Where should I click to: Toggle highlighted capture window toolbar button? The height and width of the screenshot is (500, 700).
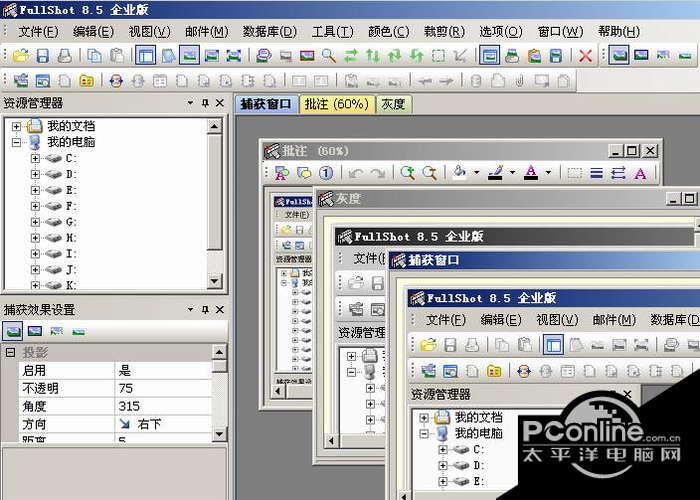(x=490, y=55)
